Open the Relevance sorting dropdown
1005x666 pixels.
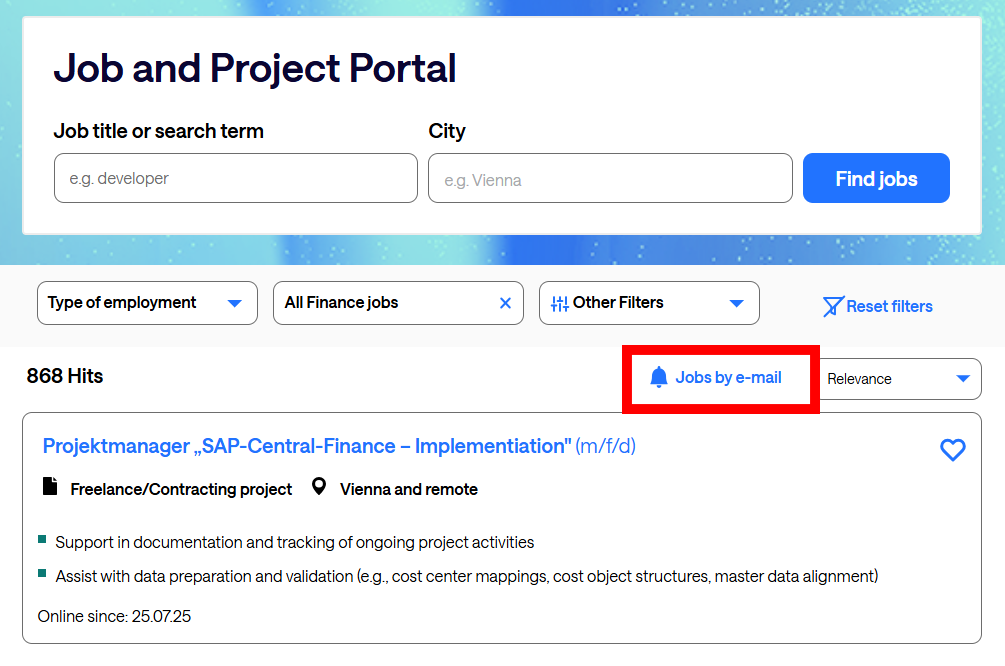[900, 379]
